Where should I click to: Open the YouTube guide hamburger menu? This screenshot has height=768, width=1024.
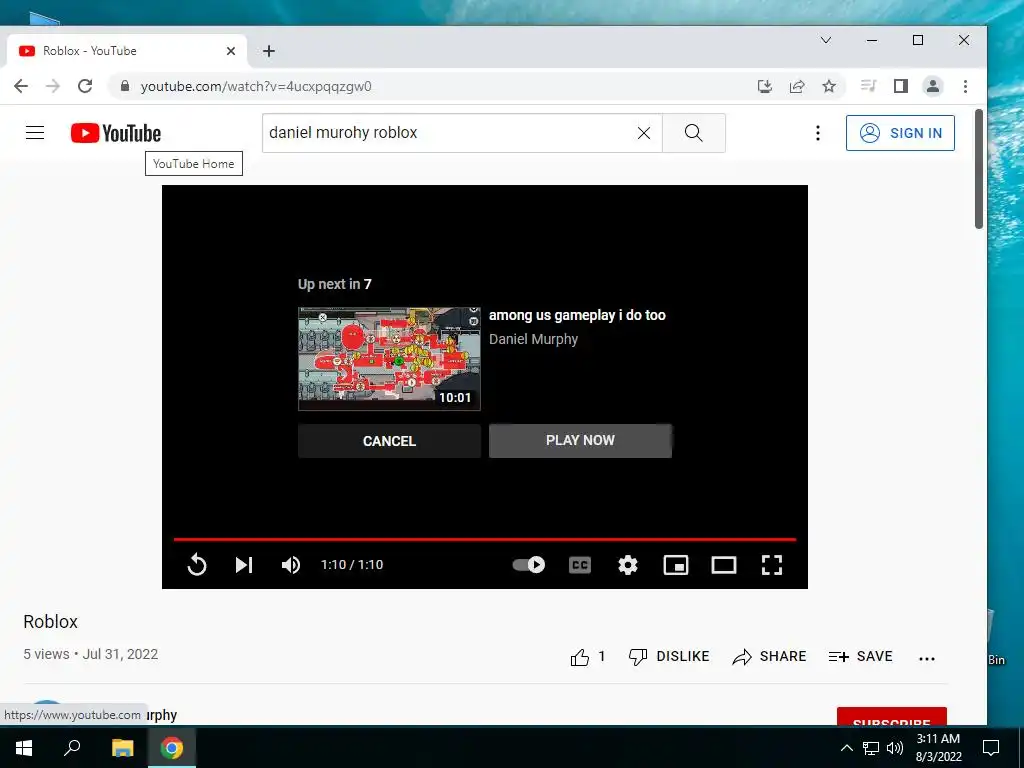coord(35,133)
